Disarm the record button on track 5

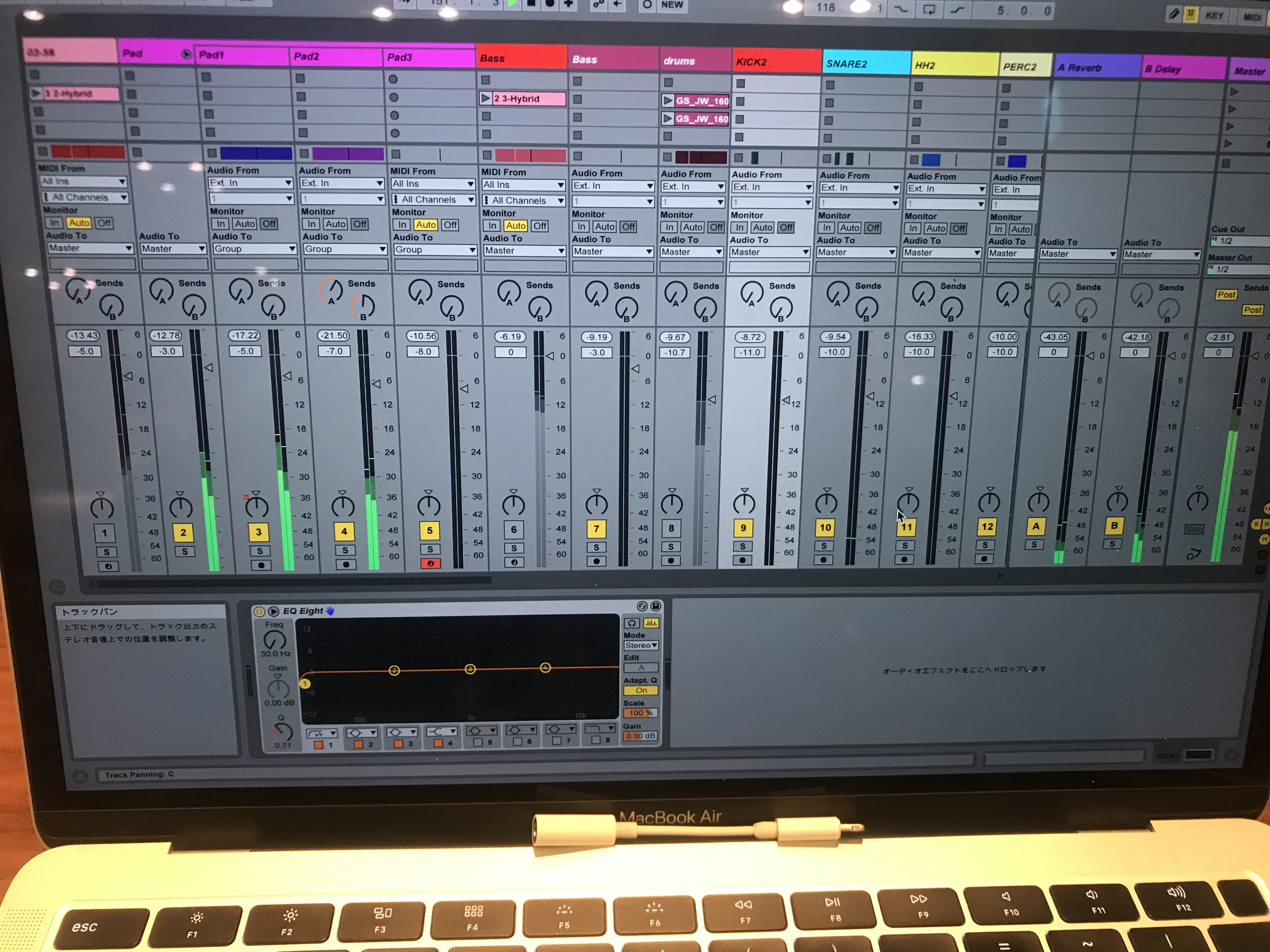[431, 564]
